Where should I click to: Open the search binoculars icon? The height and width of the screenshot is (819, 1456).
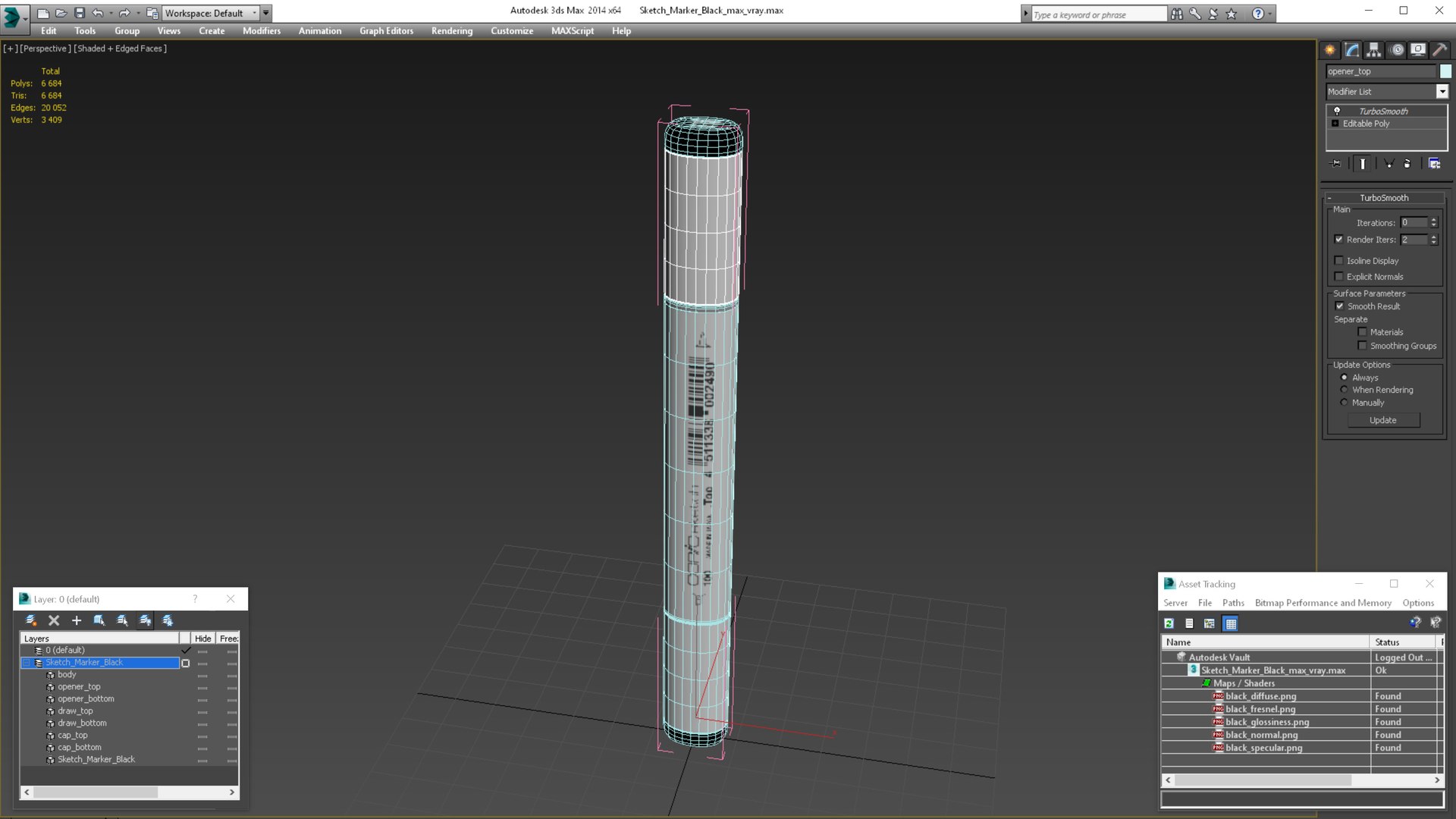point(1177,14)
